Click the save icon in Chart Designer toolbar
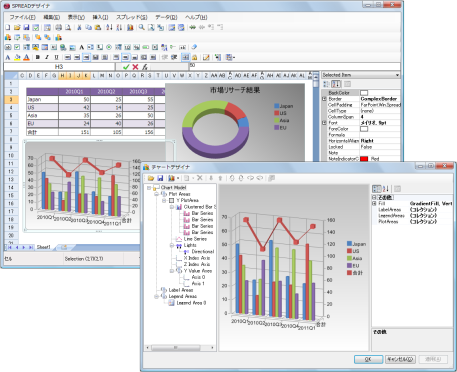 [x=160, y=178]
